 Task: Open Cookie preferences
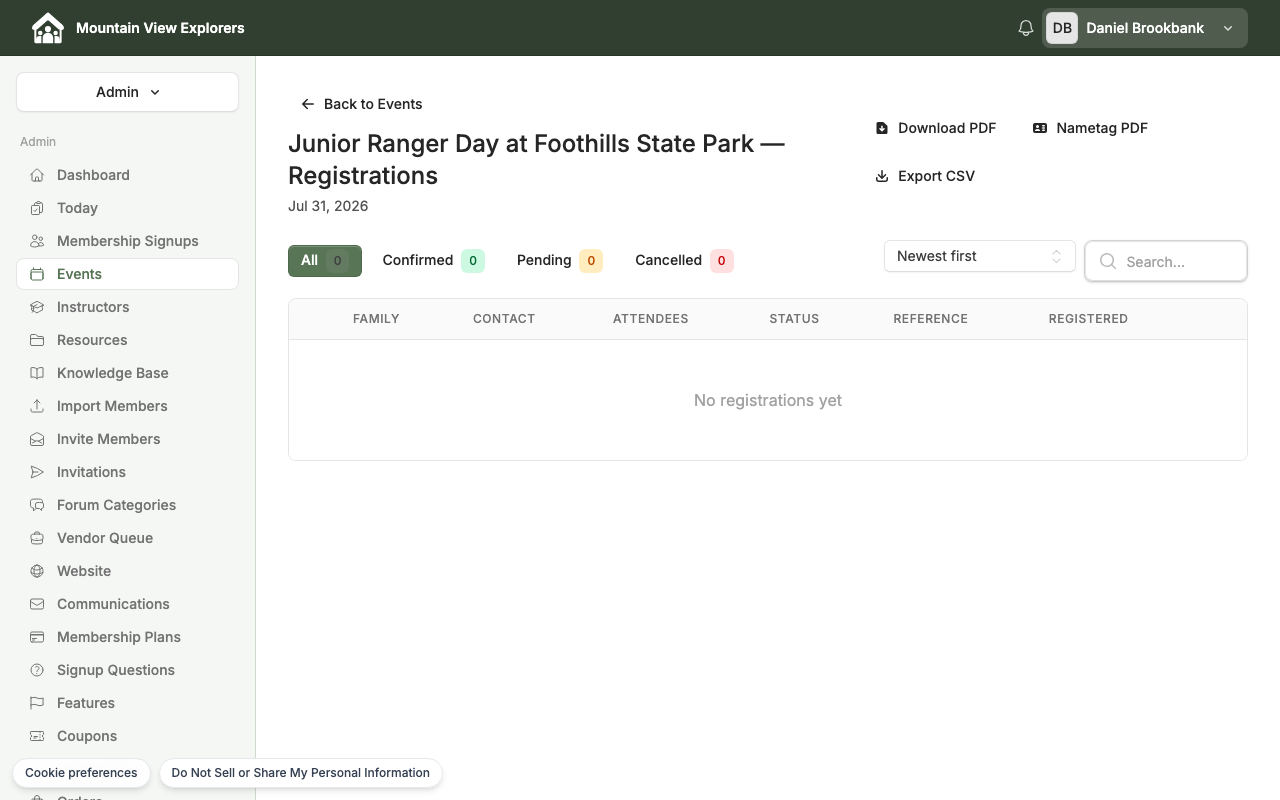(81, 773)
